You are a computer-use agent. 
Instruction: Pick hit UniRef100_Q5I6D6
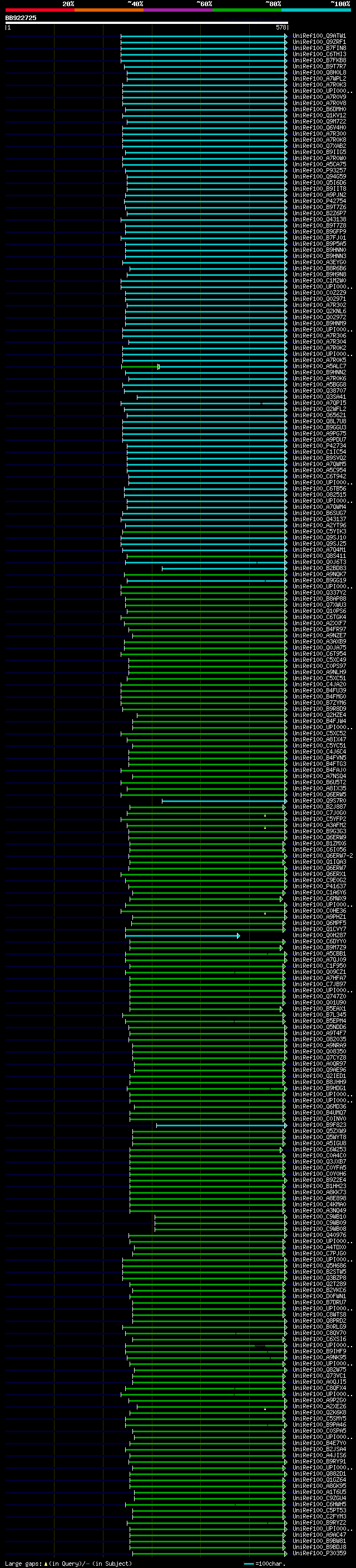[319, 182]
